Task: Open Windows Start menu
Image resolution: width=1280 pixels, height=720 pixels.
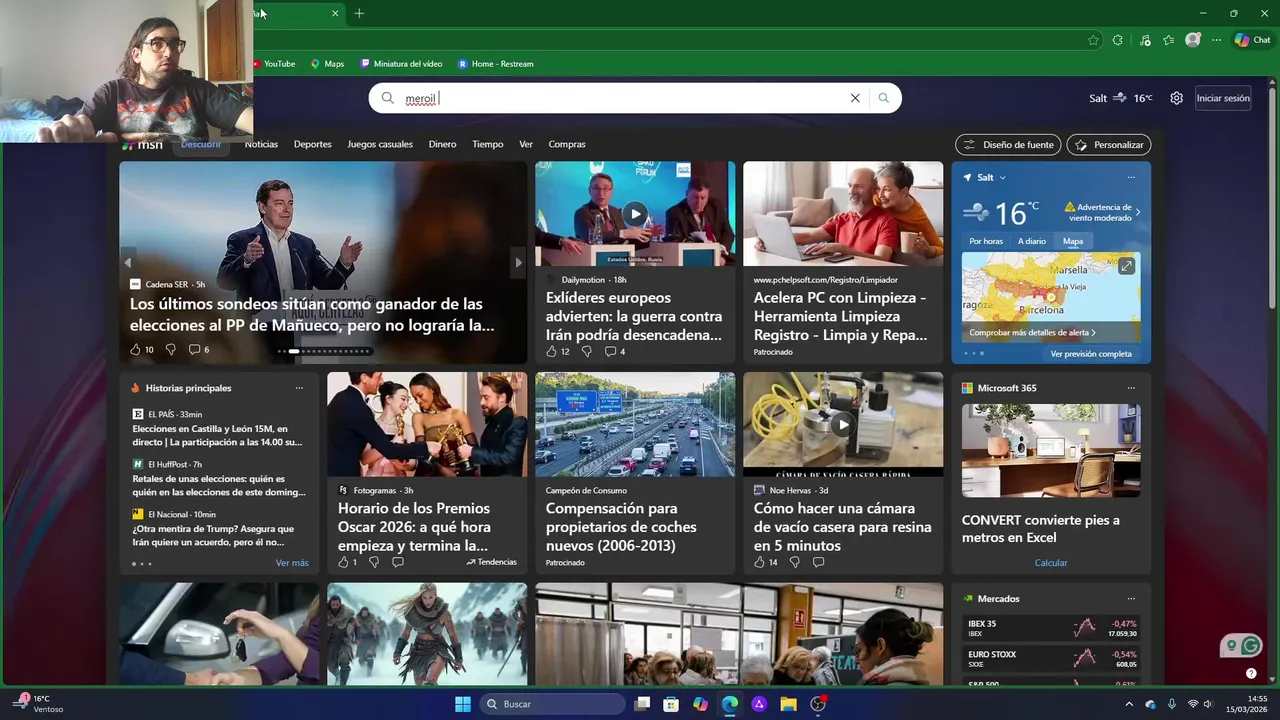Action: (x=463, y=704)
